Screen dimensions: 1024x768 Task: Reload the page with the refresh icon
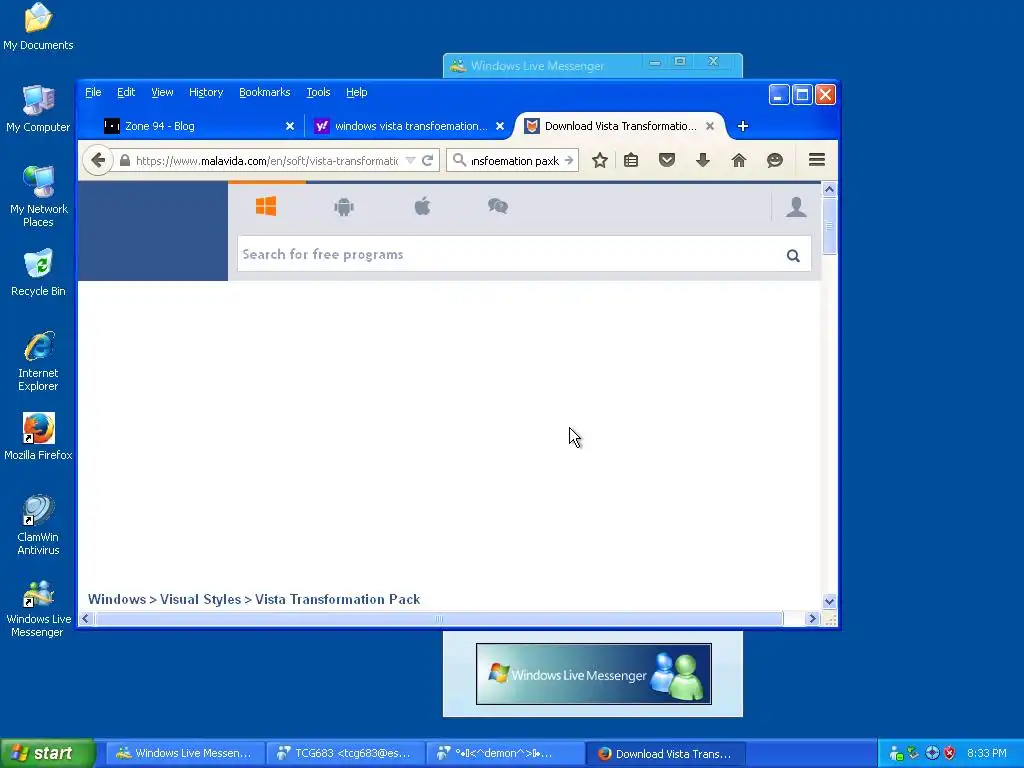428,160
